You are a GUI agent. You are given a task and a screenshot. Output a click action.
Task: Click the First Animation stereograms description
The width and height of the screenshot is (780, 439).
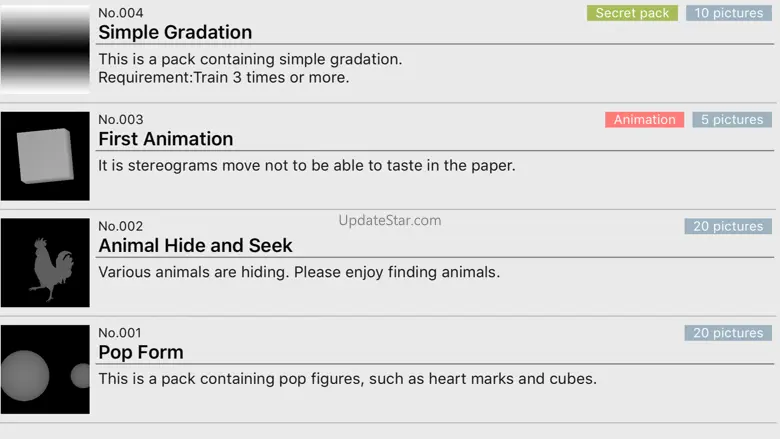pos(307,165)
